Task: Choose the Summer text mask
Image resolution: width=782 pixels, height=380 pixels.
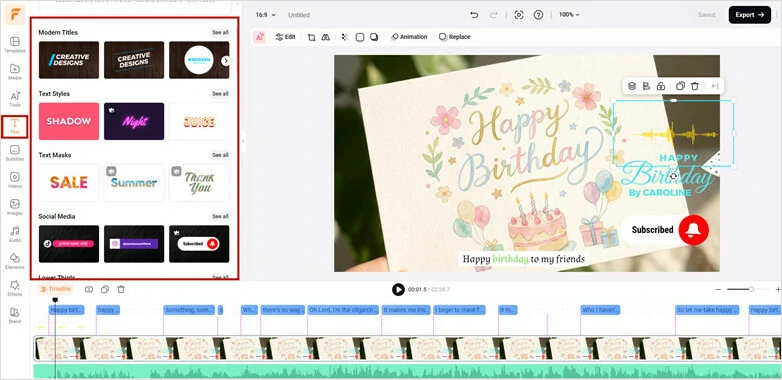Action: click(x=134, y=183)
